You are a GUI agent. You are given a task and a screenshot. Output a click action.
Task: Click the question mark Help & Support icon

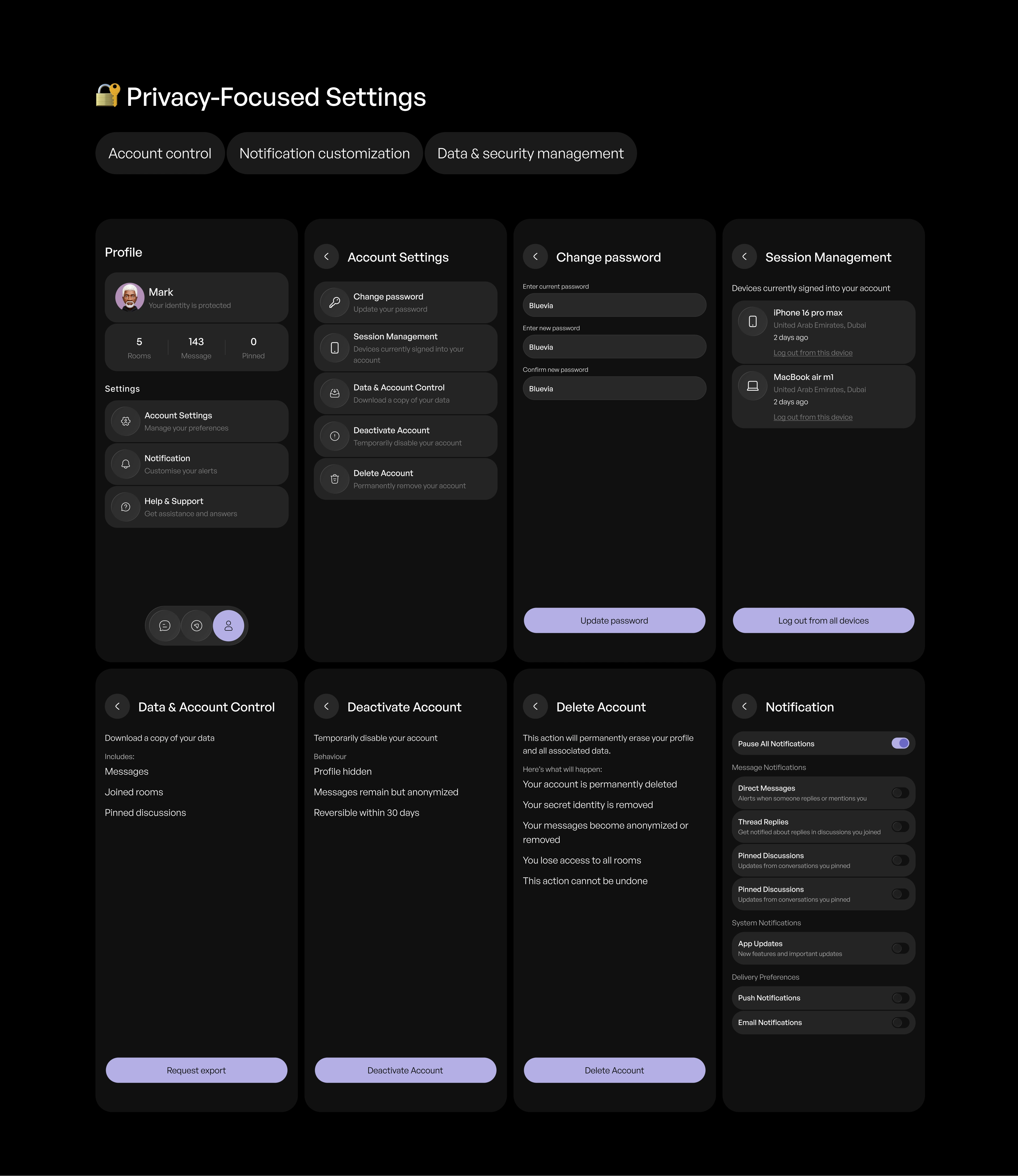[x=126, y=507]
